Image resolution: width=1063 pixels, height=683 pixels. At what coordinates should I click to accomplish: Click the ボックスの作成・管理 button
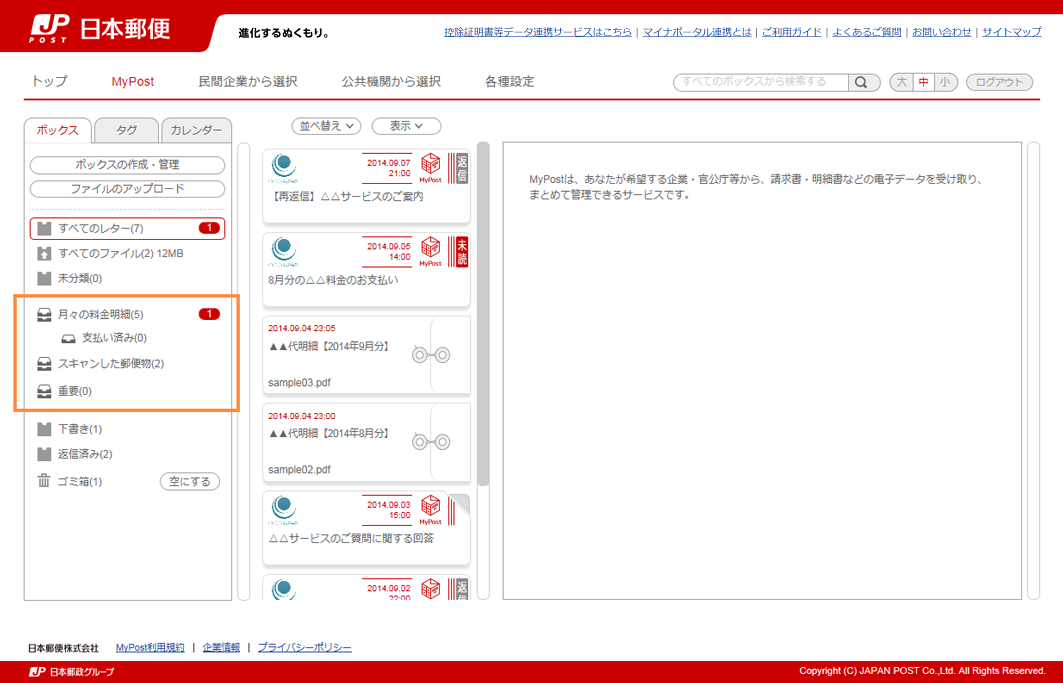127,165
